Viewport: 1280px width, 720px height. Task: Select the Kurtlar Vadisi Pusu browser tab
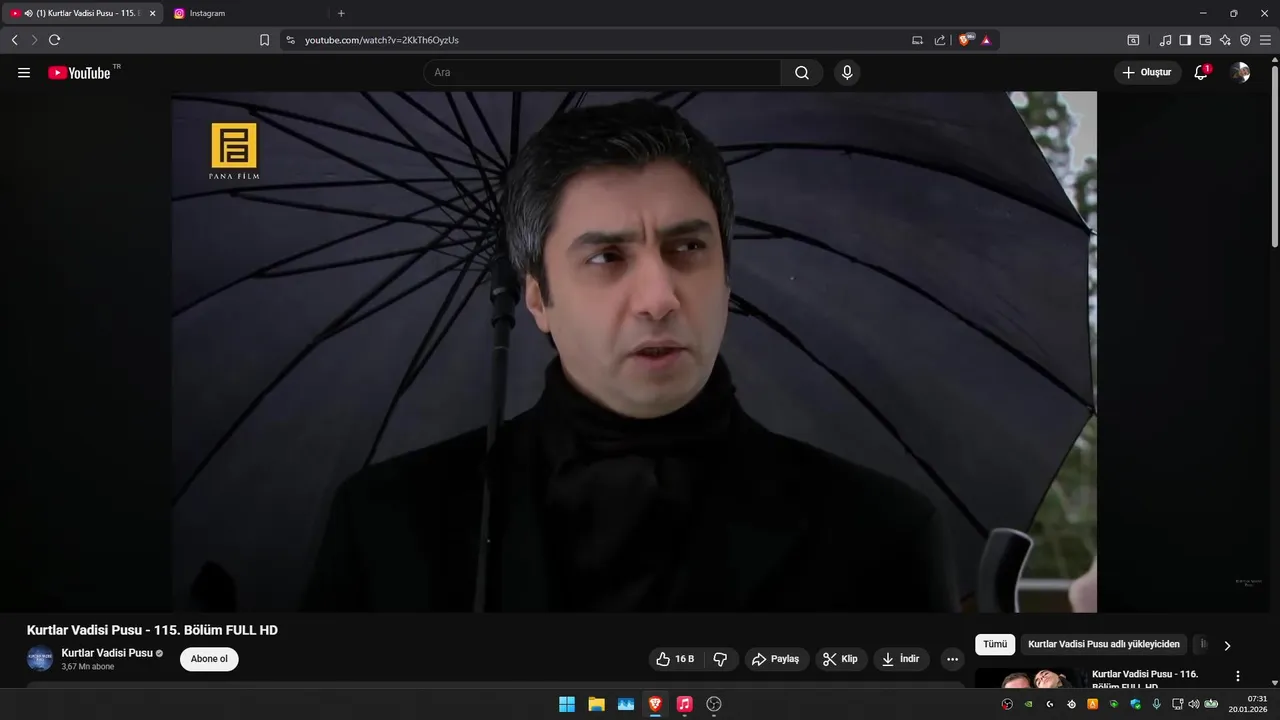[x=84, y=13]
